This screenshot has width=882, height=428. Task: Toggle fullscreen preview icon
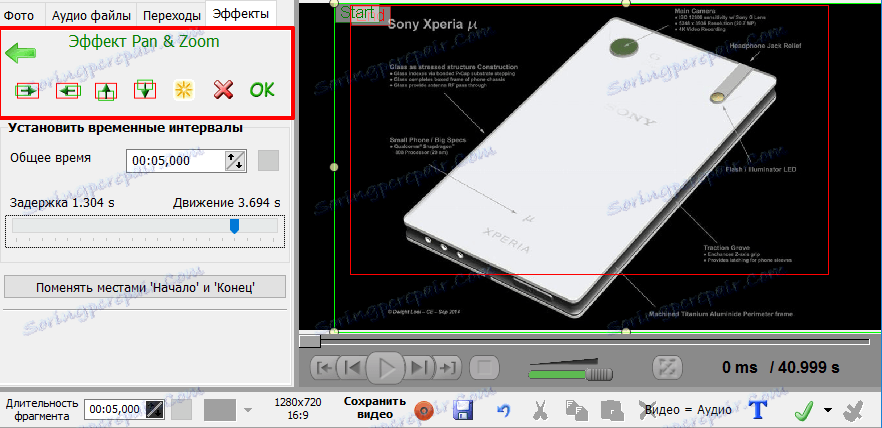pos(668,367)
